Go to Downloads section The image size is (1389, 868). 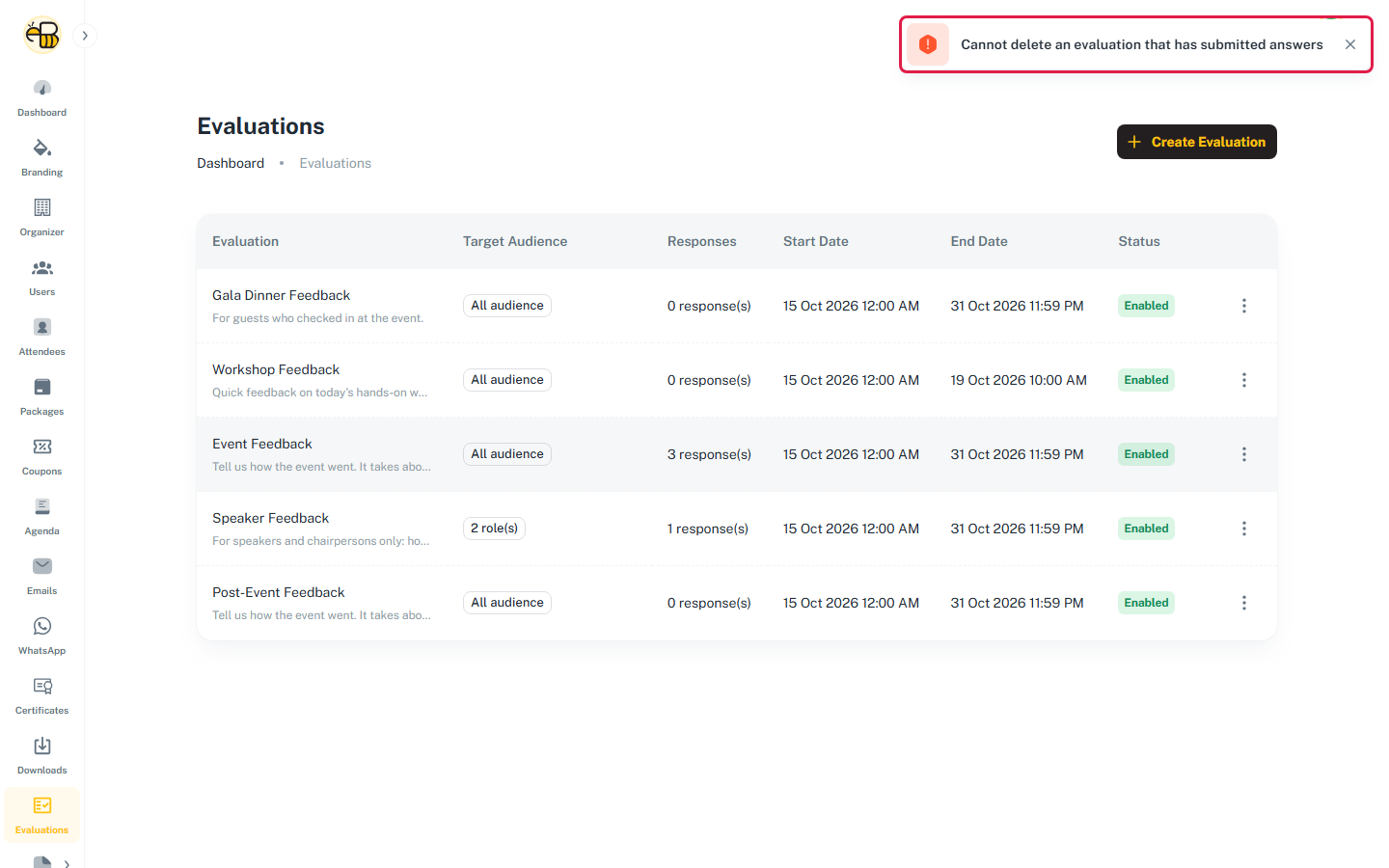point(42,756)
